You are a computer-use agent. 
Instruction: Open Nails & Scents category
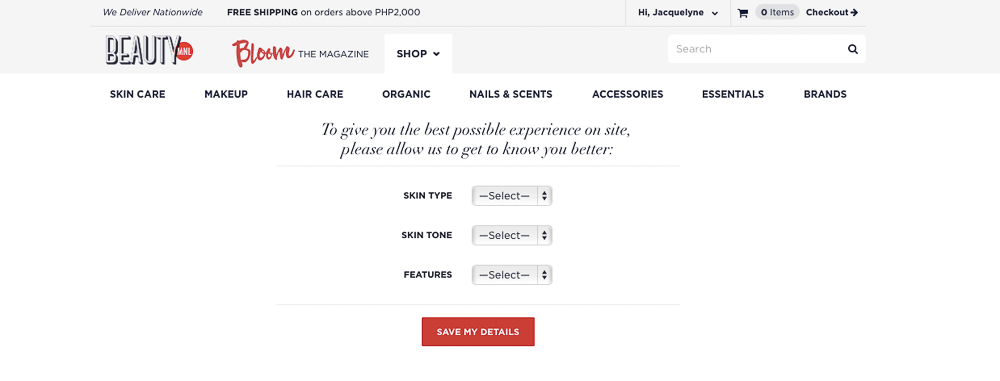pyautogui.click(x=511, y=94)
